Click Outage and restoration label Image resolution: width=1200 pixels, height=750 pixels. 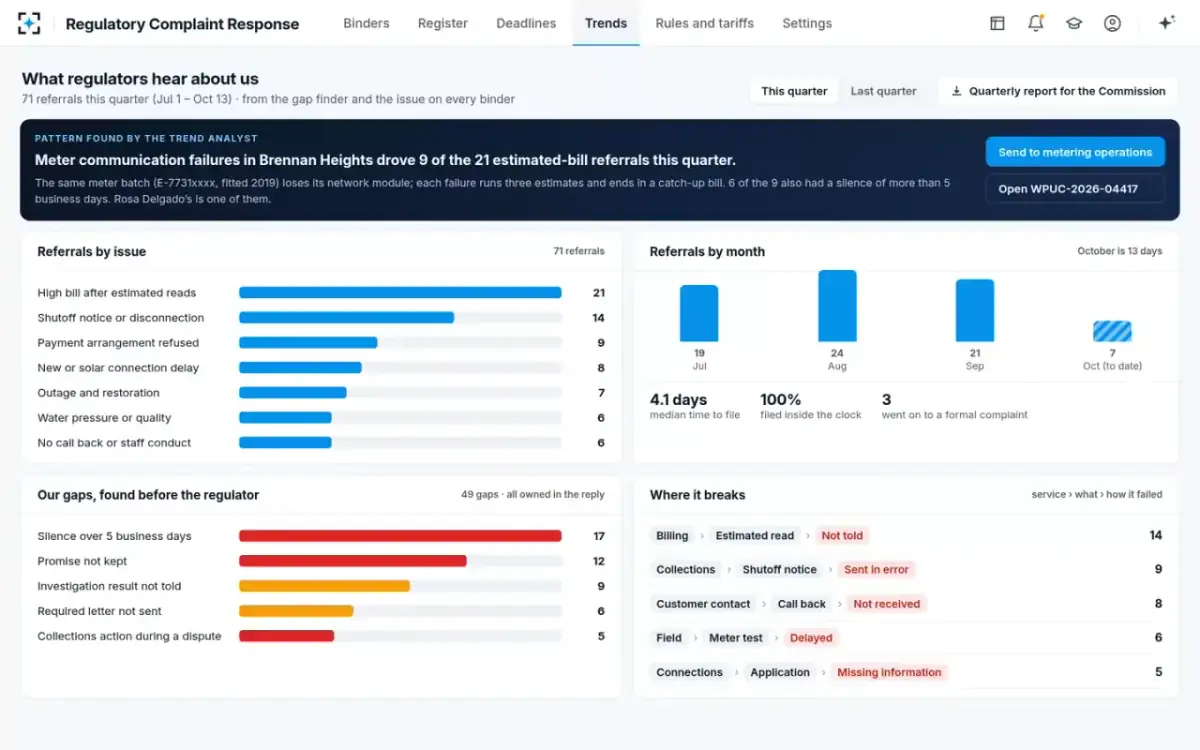pyautogui.click(x=98, y=393)
